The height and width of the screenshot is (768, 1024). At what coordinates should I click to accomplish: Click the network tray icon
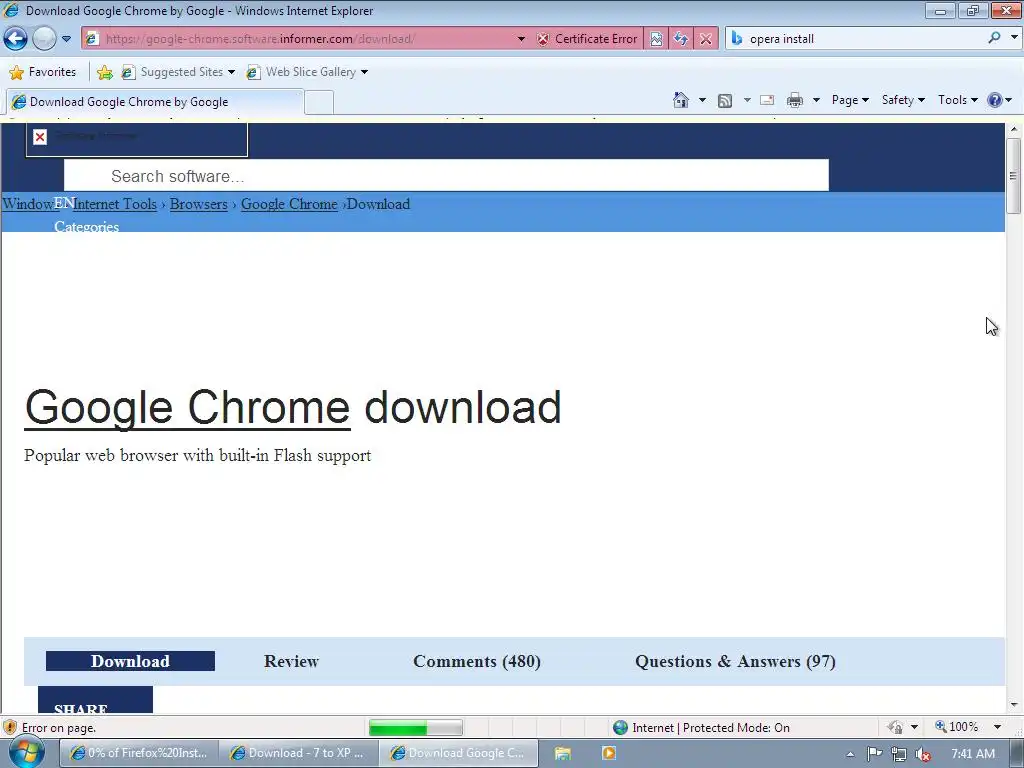click(x=899, y=754)
